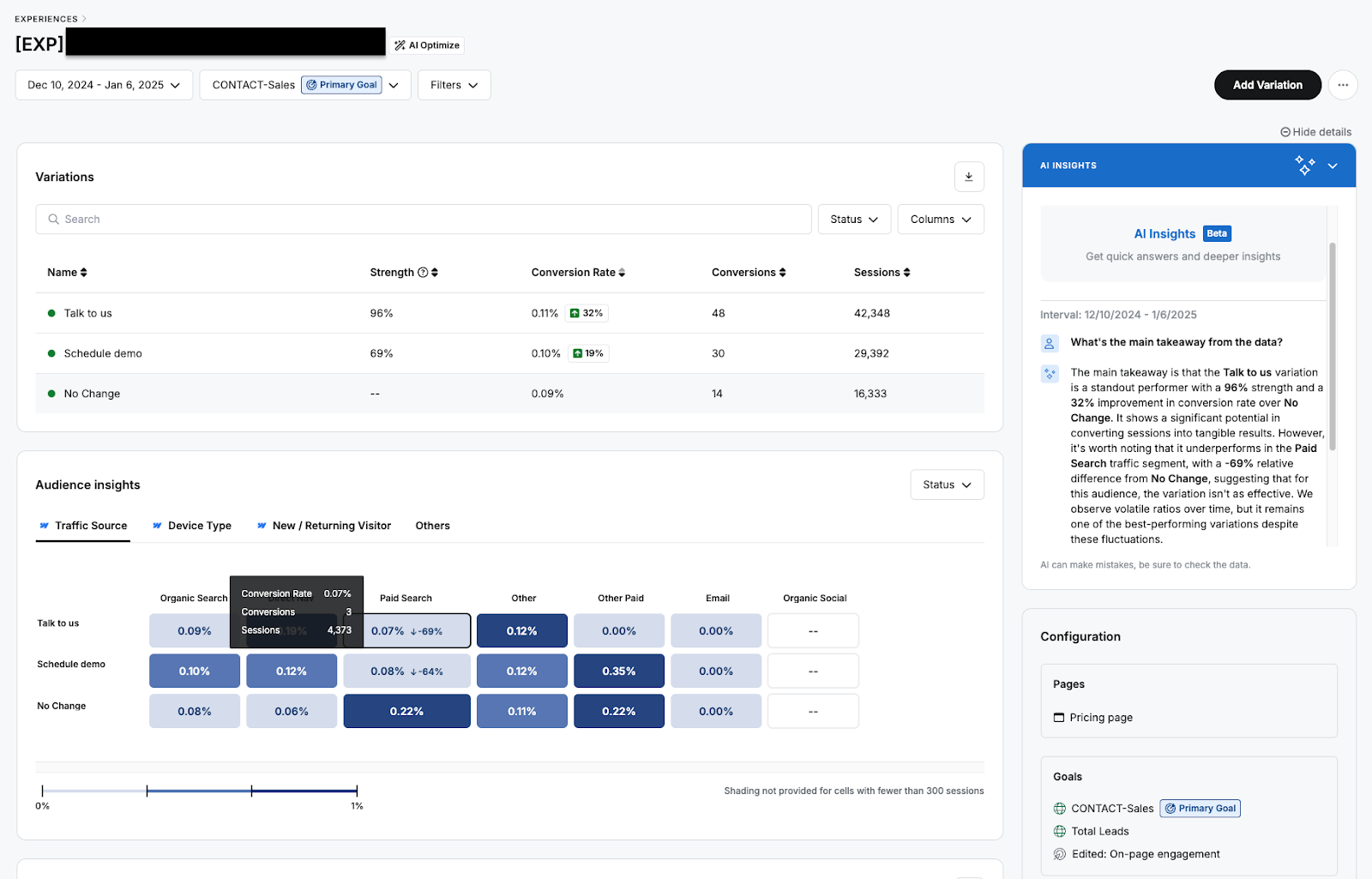Click inside the Variations search field
The height and width of the screenshot is (879, 1372).
422,219
